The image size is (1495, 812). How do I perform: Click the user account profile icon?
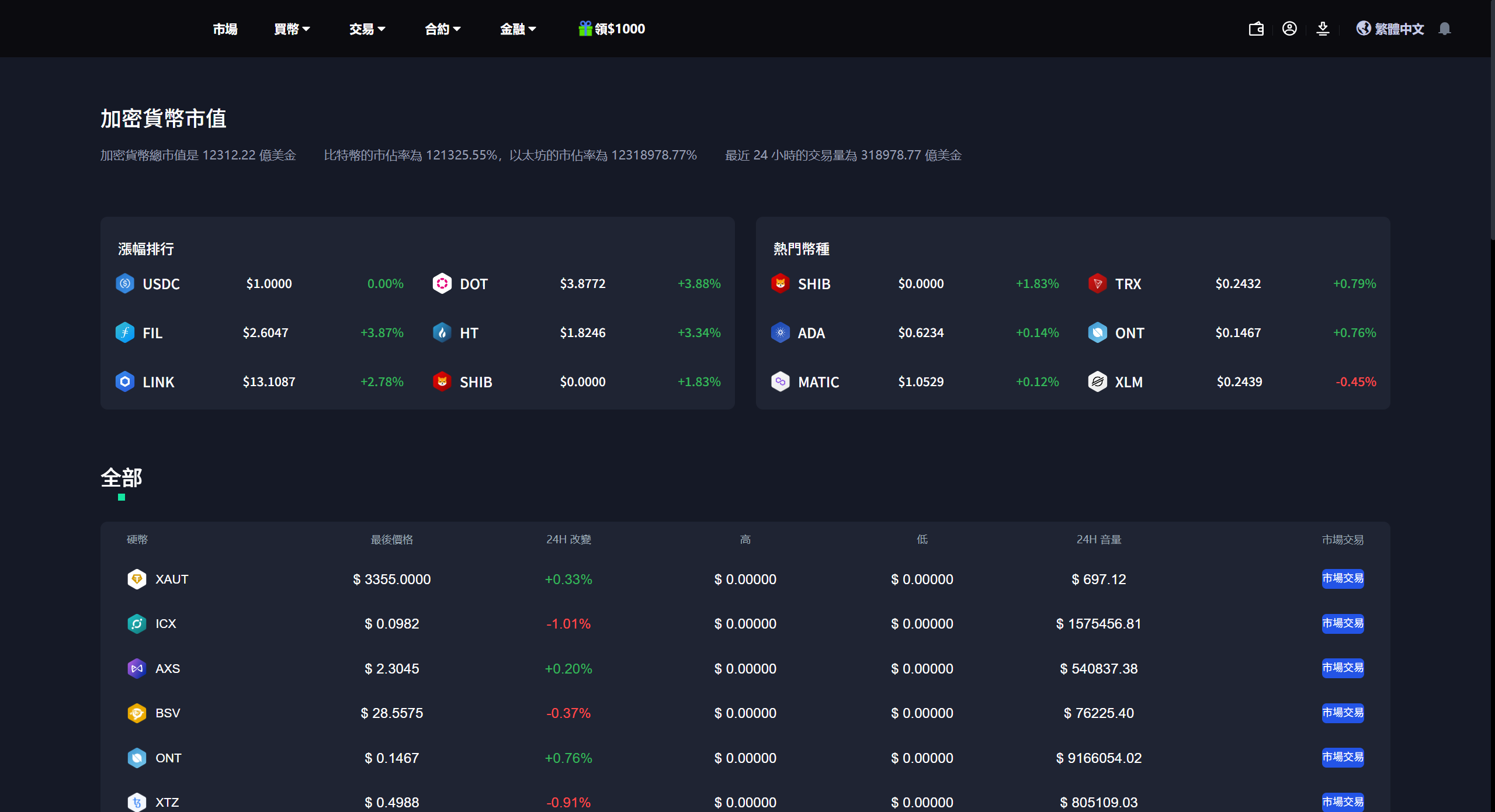click(1289, 29)
